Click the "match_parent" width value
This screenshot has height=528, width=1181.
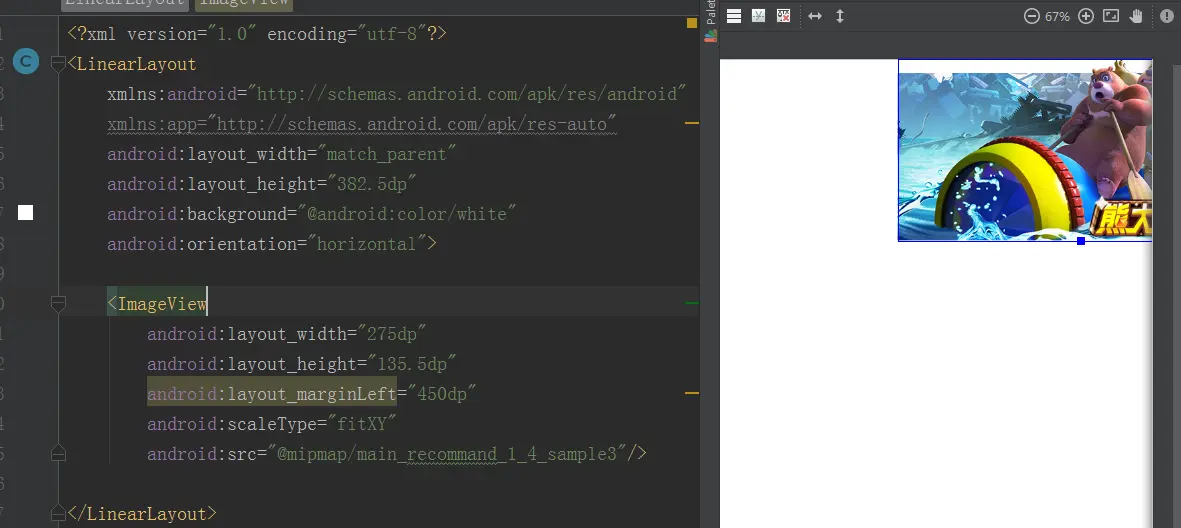click(387, 154)
